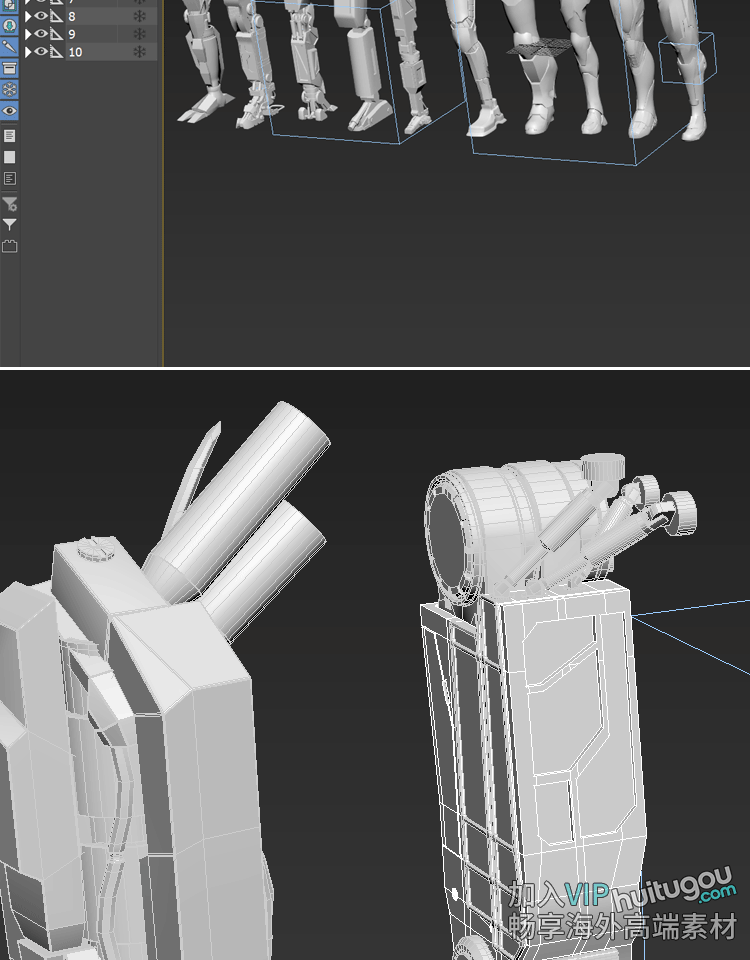
Task: Expand layer 8 in the scene explorer
Action: pyautogui.click(x=28, y=17)
